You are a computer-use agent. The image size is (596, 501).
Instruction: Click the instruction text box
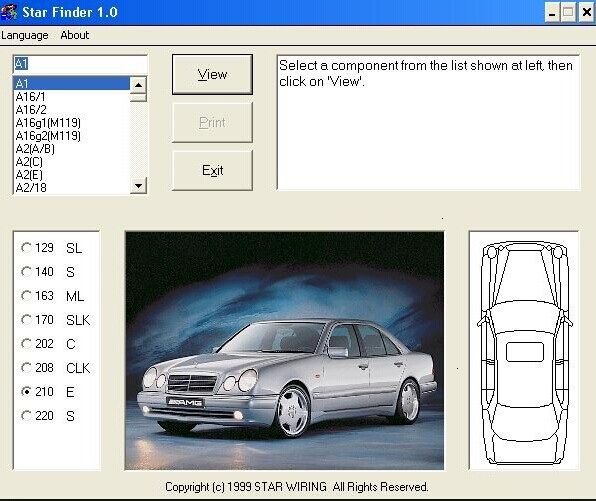click(429, 122)
